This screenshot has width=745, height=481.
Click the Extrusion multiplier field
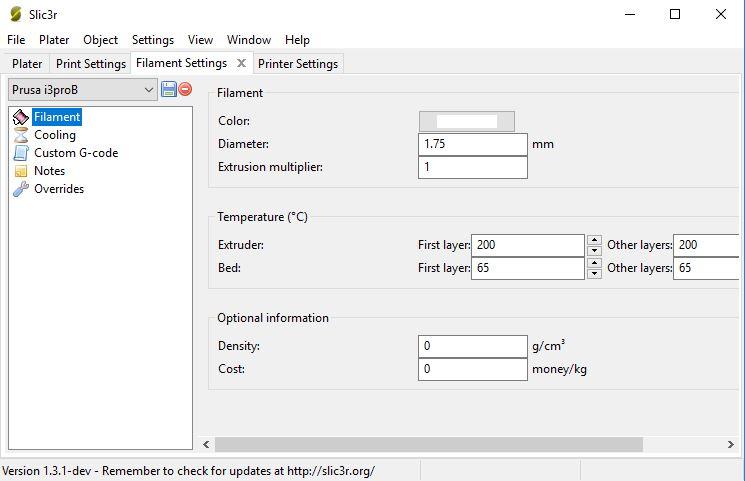point(472,167)
